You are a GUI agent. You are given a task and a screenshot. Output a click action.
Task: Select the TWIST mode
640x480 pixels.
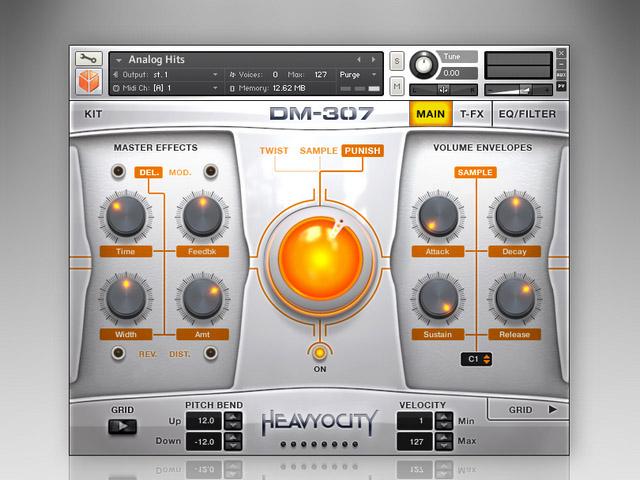coord(274,151)
